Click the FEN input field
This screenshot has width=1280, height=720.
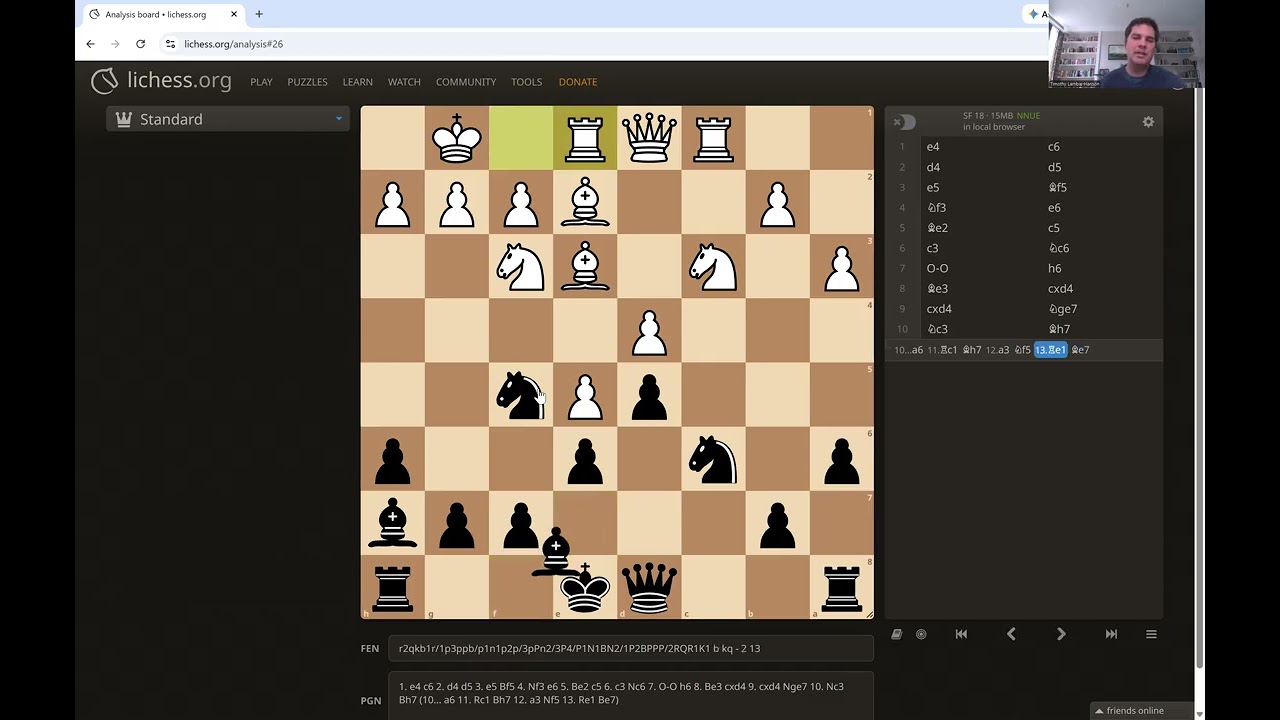(631, 648)
